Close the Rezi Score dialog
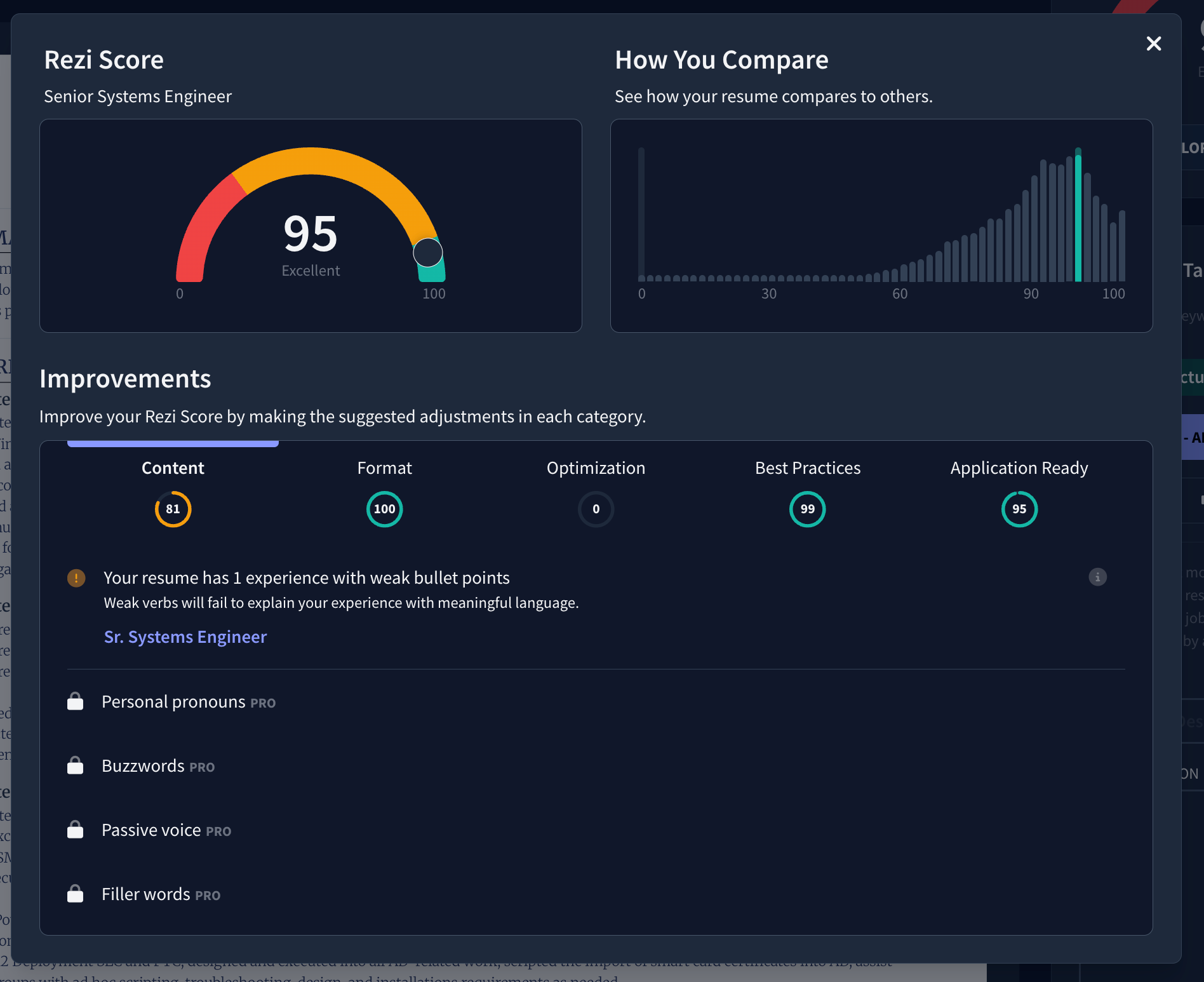The image size is (1204, 982). 1153,44
